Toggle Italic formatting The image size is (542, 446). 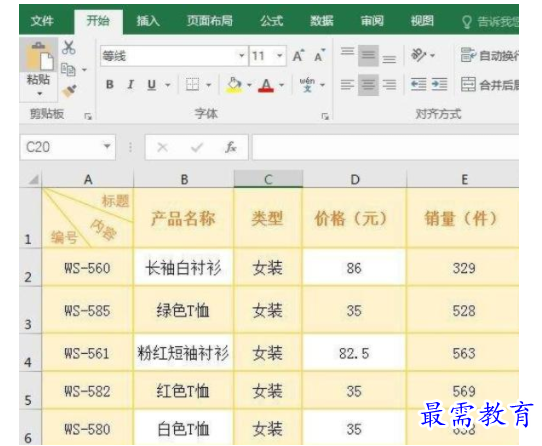coord(131,84)
